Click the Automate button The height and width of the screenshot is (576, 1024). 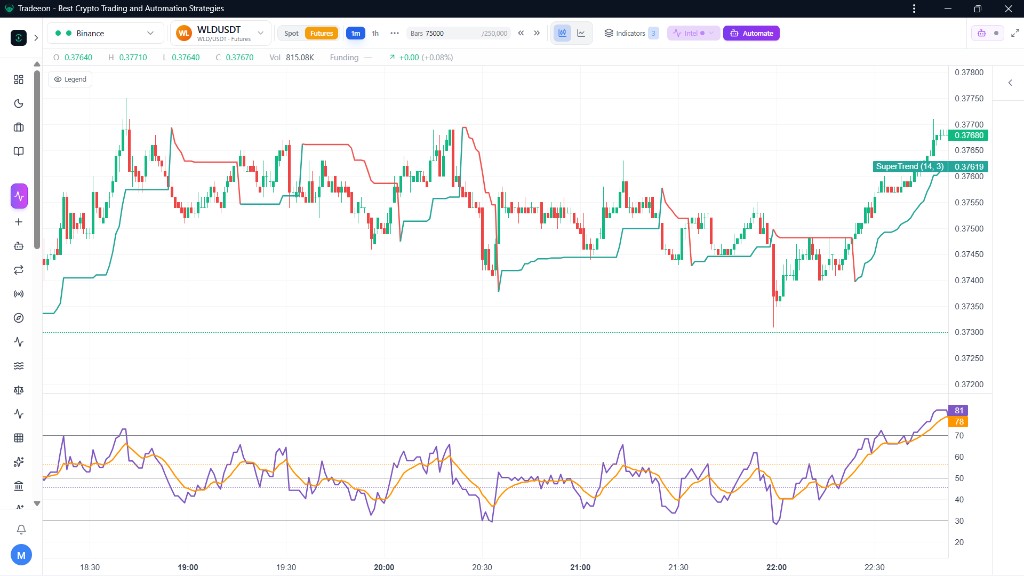(751, 33)
